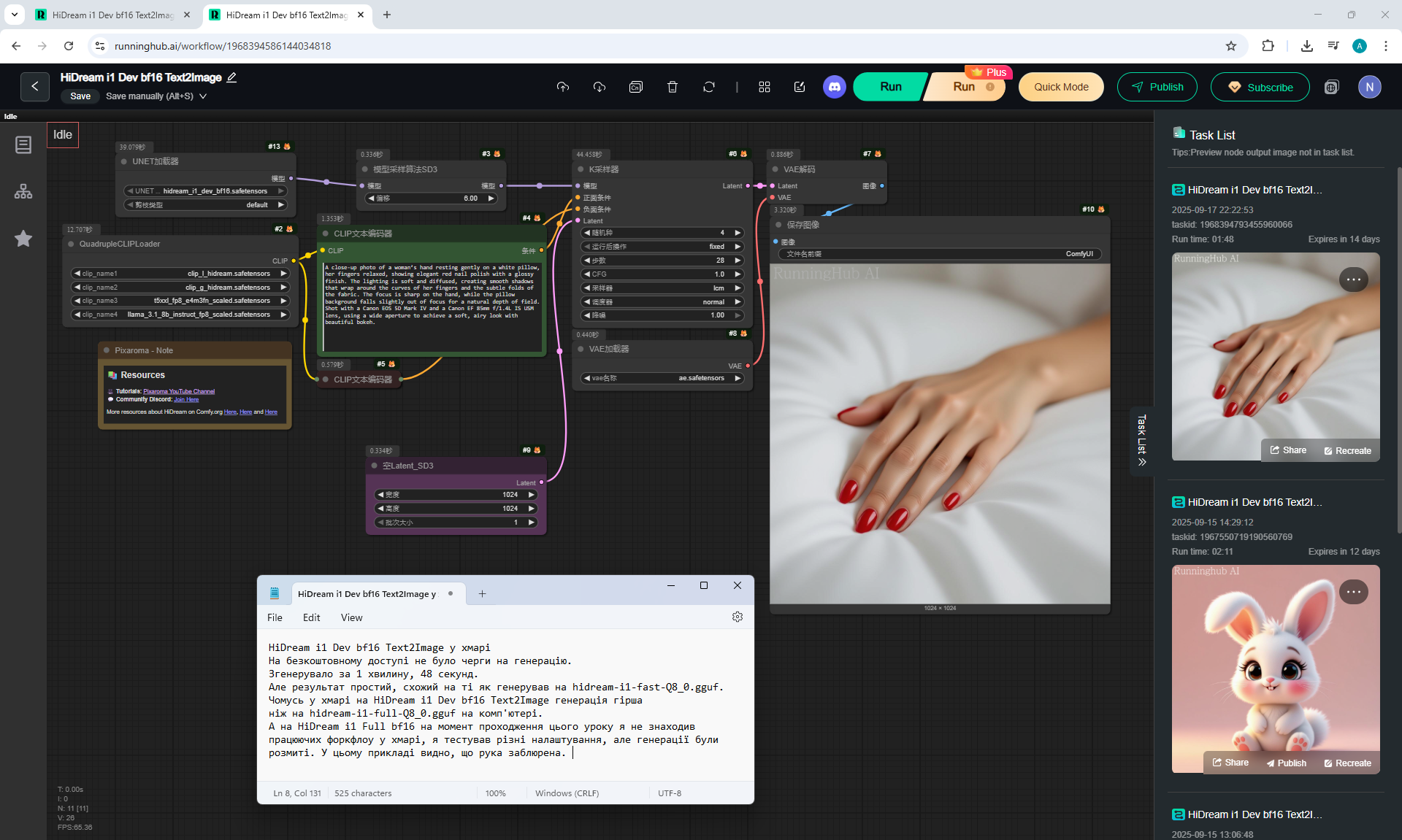Screen dimensions: 1402x840
Task: Click the trash clear-workflow icon
Action: pos(673,87)
